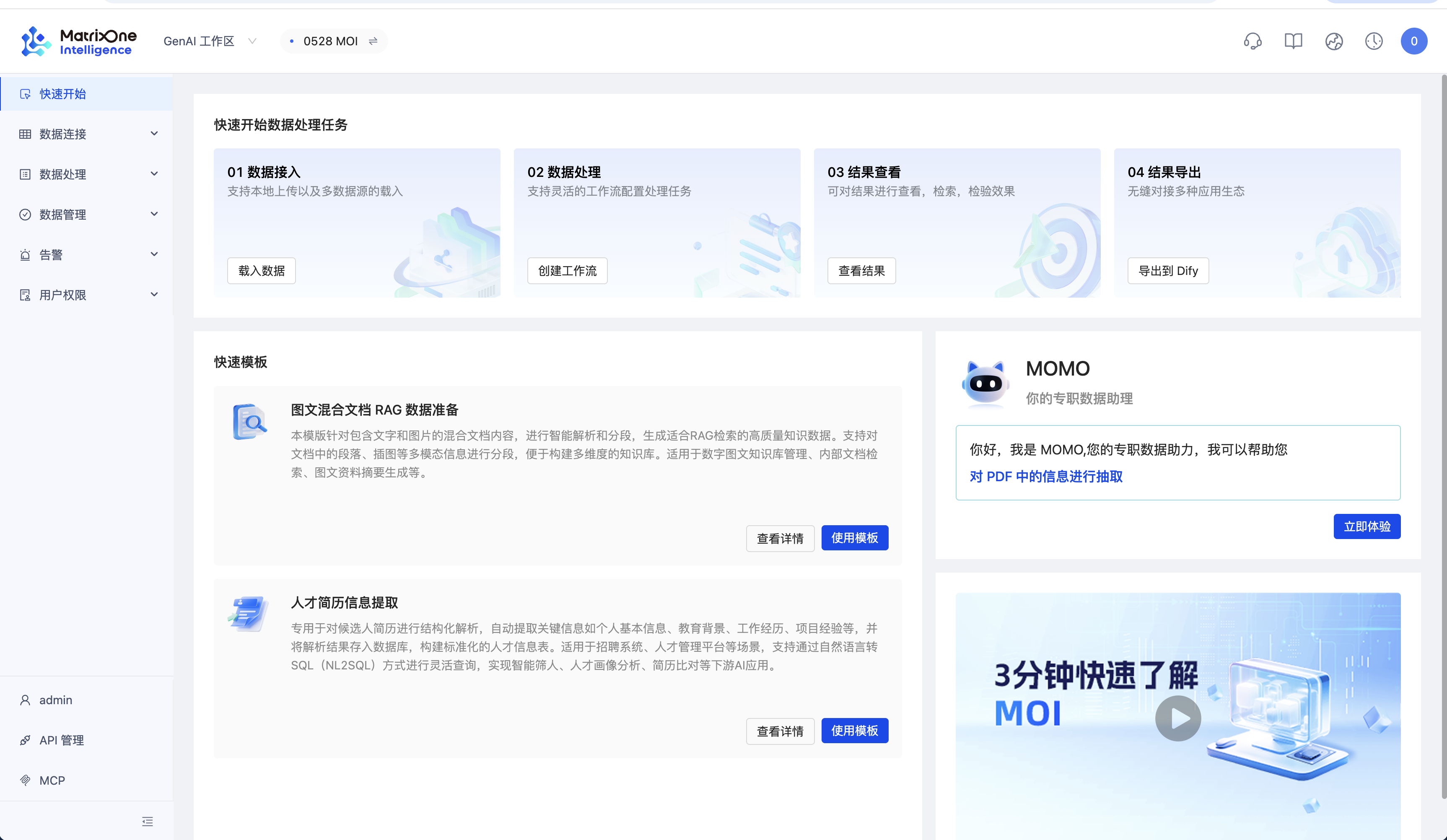Screen dimensions: 1447x840
Task: Click the admin user icon in the sidebar
Action: [24, 699]
